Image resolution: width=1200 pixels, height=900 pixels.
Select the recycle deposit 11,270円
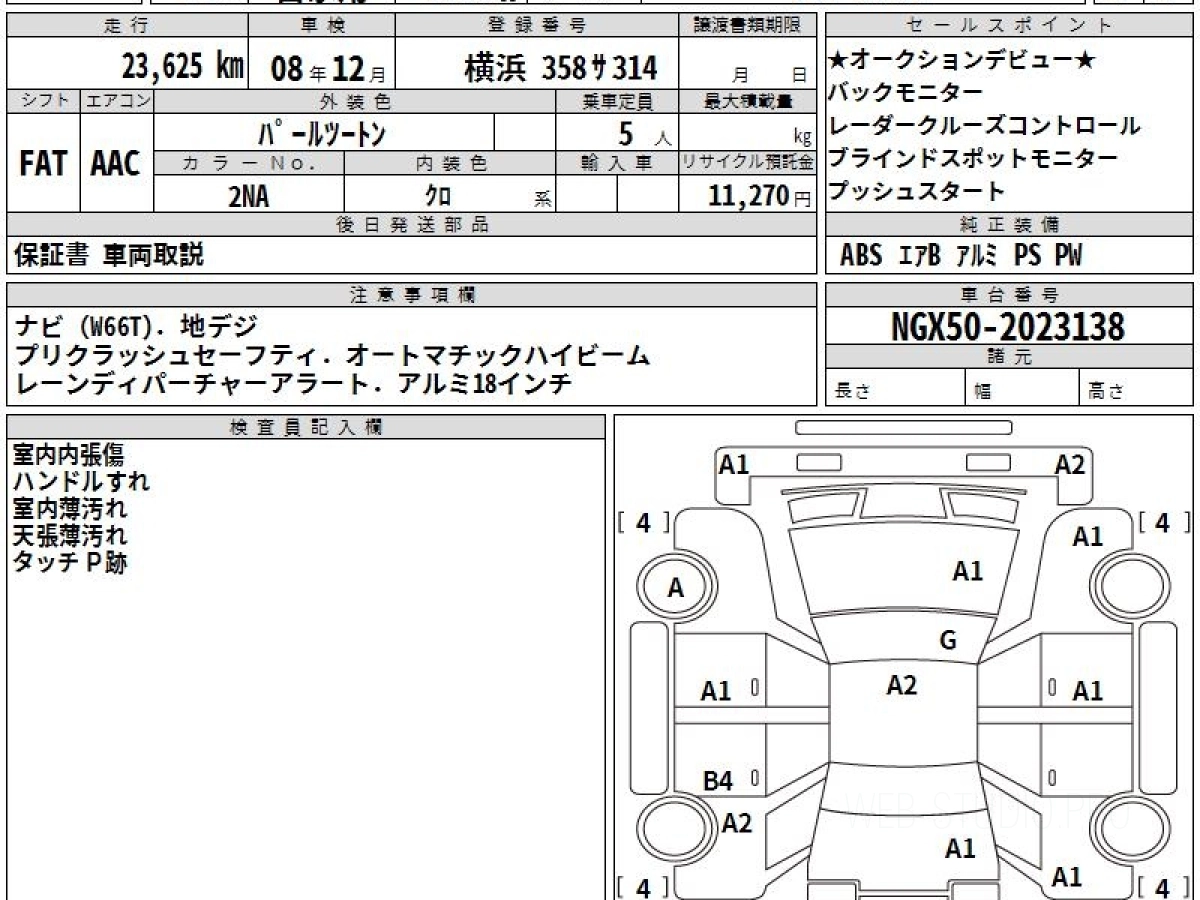pos(759,196)
